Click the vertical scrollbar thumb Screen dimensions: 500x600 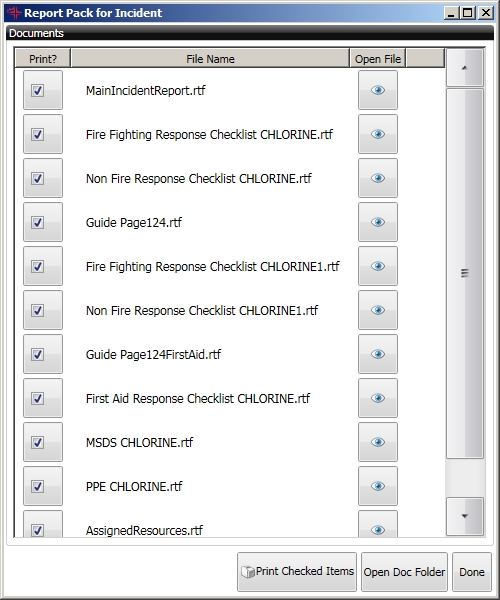(x=465, y=273)
